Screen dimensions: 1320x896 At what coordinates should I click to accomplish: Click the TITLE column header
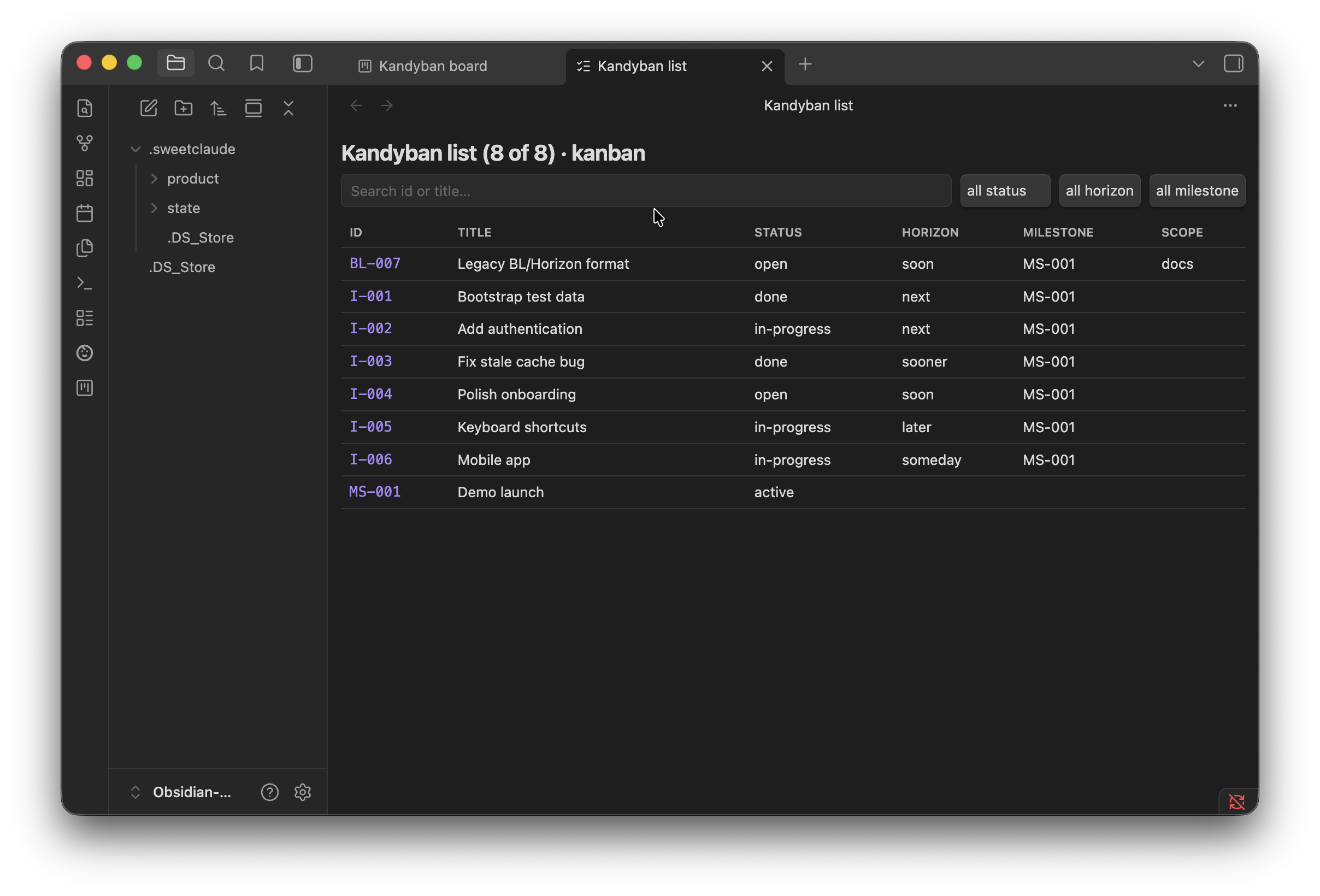[x=474, y=232]
